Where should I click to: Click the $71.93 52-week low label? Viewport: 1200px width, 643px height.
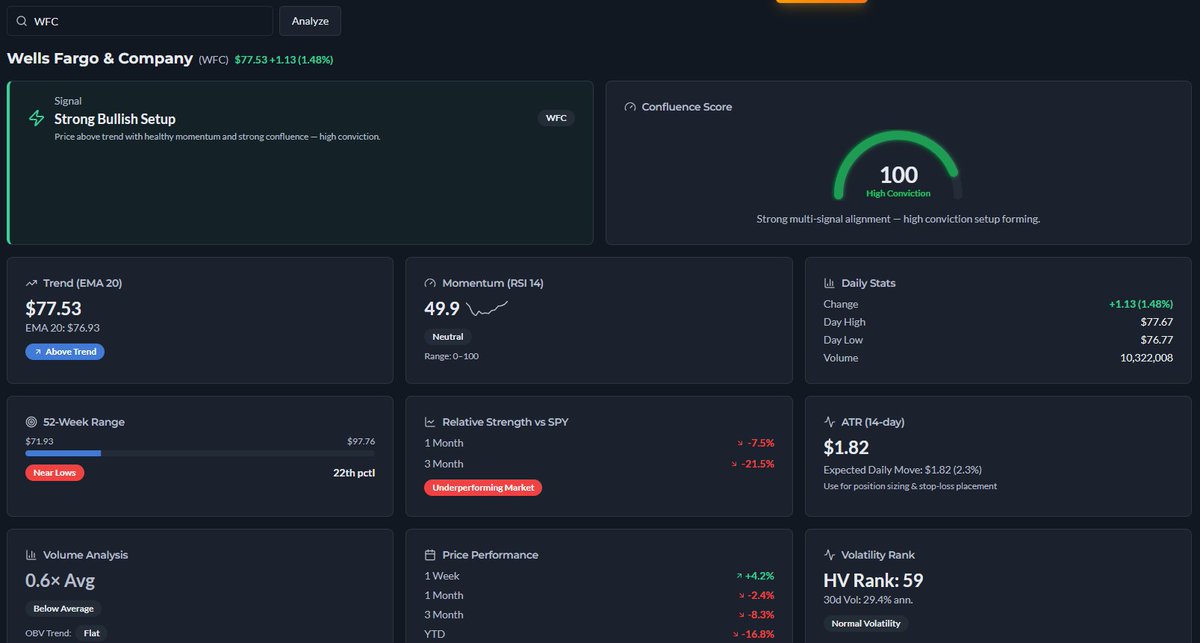[39, 441]
